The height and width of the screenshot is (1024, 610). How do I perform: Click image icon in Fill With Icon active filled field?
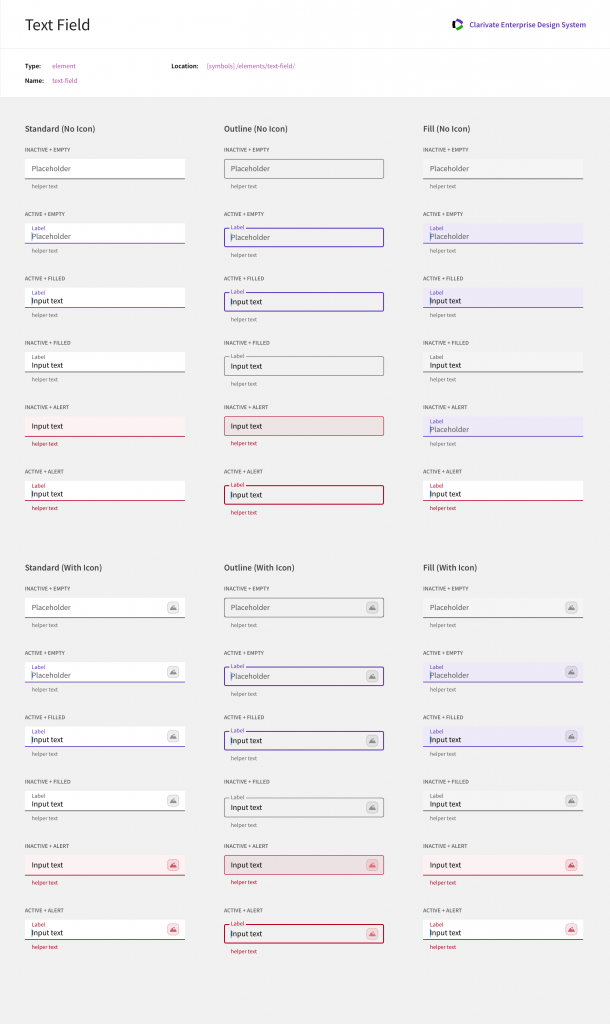(x=571, y=736)
